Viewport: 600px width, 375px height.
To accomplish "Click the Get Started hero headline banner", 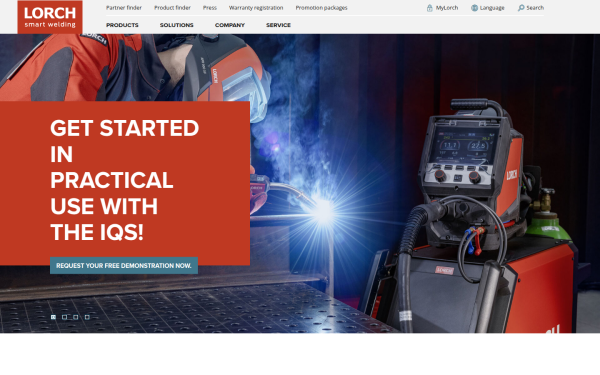I will click(x=125, y=183).
